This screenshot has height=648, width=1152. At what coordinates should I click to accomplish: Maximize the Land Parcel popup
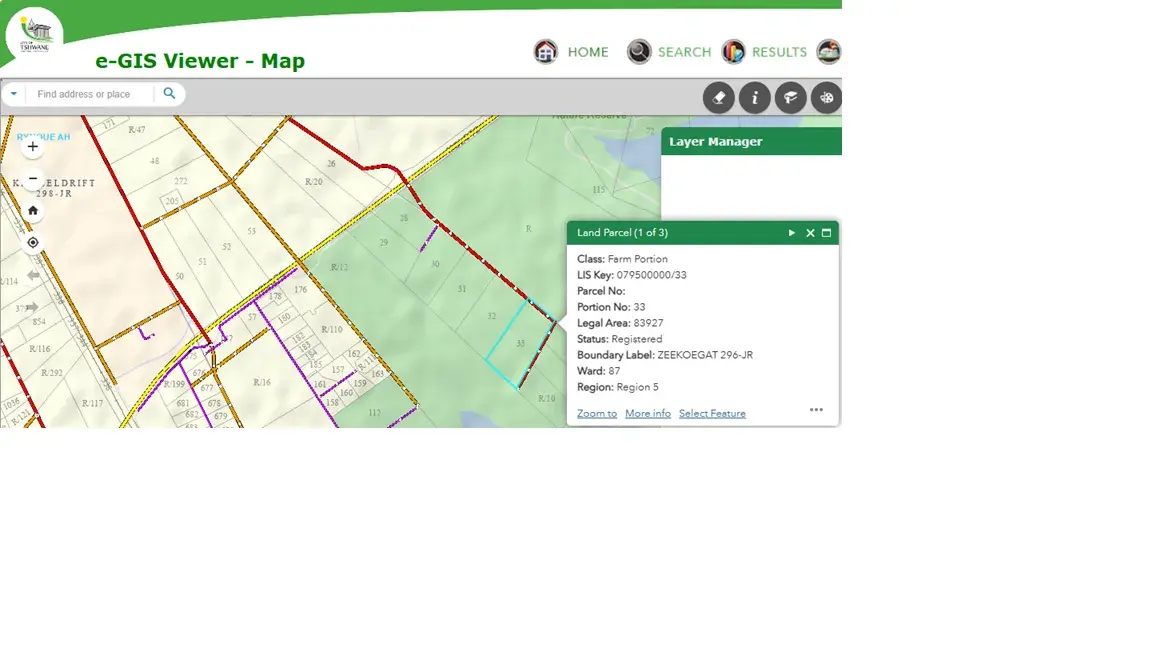pos(826,233)
